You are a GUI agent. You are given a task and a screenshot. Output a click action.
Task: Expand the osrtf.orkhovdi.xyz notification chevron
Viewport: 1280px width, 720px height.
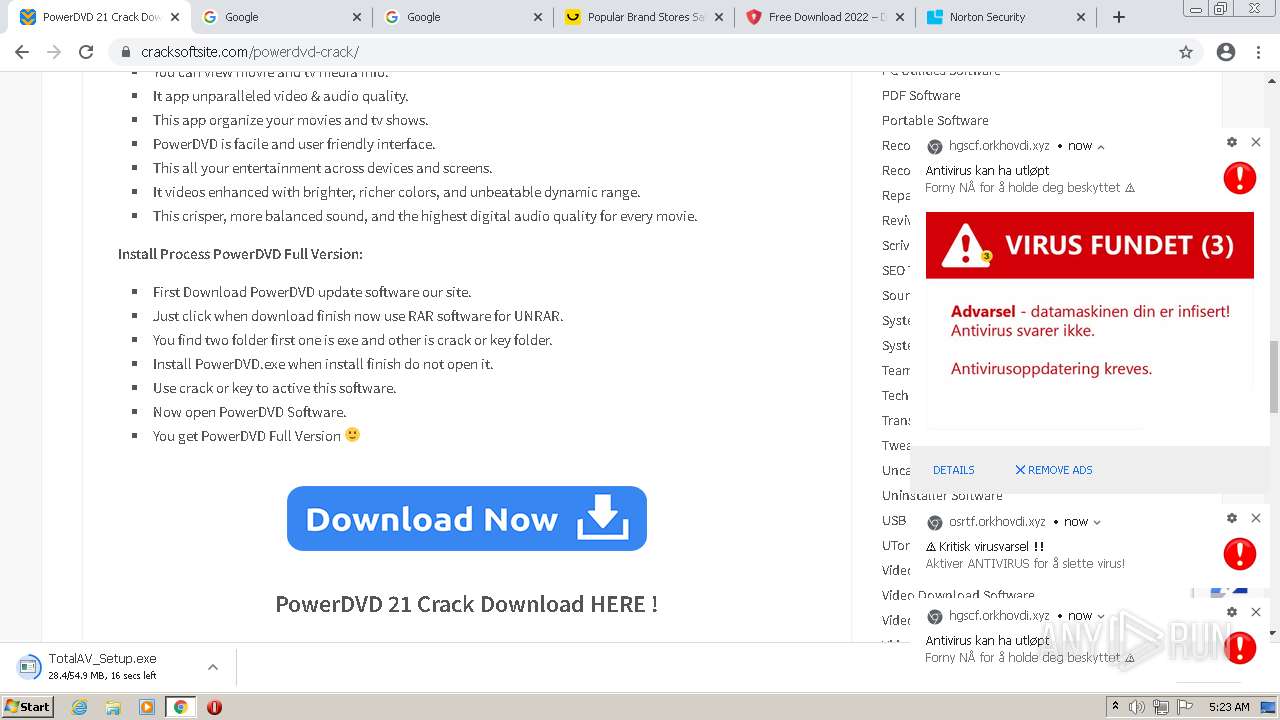pyautogui.click(x=1097, y=522)
